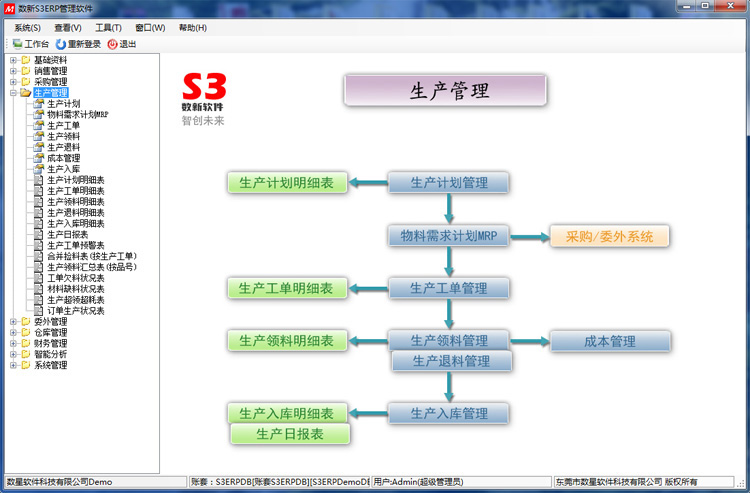750x493 pixels.
Task: Click the 生产领料 tree item icon
Action: pyautogui.click(x=39, y=136)
